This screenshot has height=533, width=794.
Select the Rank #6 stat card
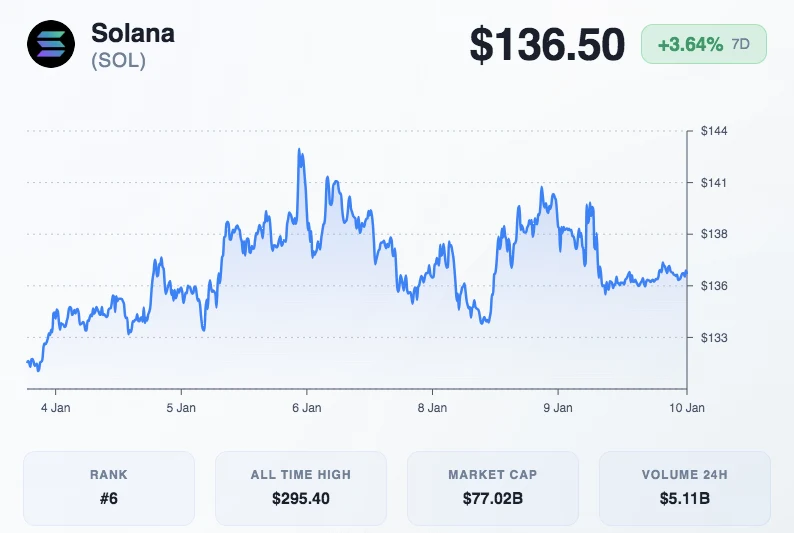point(109,488)
